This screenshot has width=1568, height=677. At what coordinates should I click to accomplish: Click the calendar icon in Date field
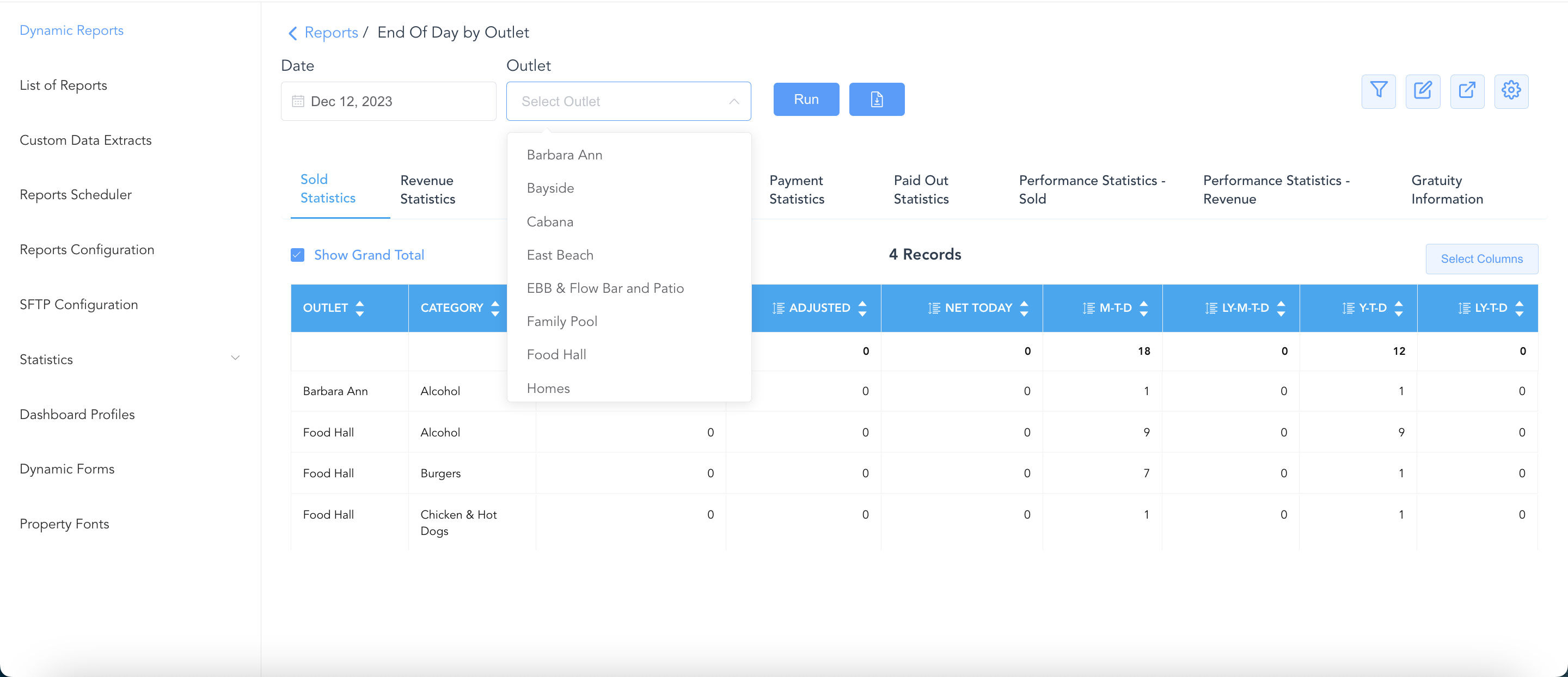pyautogui.click(x=298, y=102)
